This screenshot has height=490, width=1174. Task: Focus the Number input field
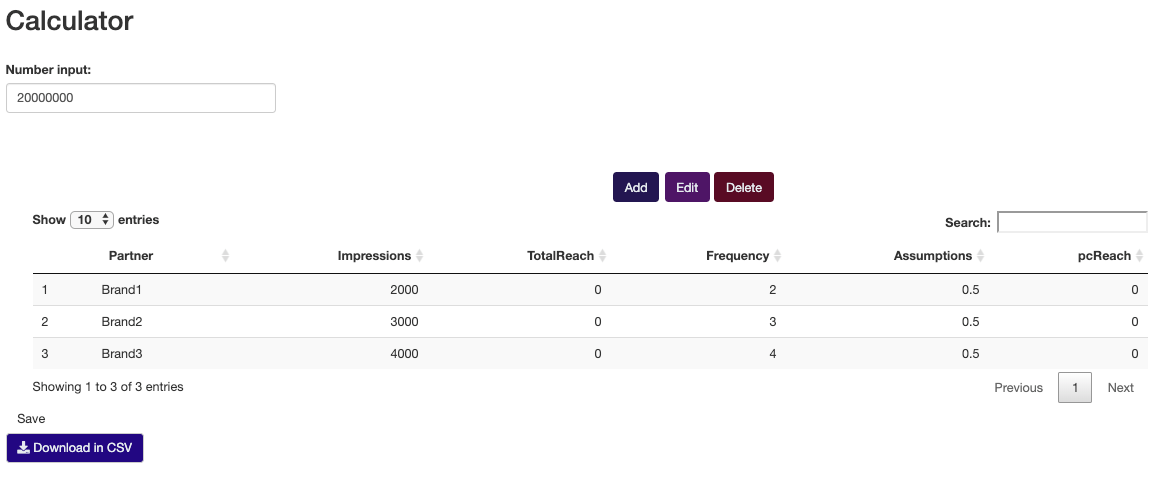141,98
